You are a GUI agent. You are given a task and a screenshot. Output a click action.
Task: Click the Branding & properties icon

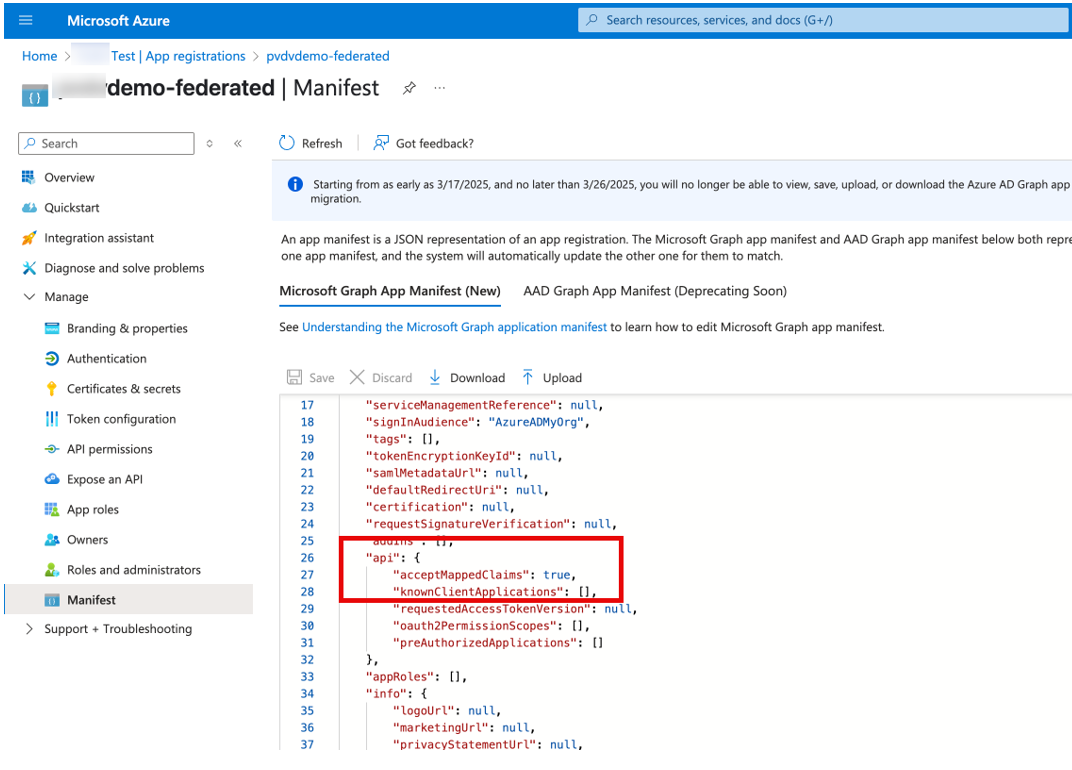click(52, 328)
